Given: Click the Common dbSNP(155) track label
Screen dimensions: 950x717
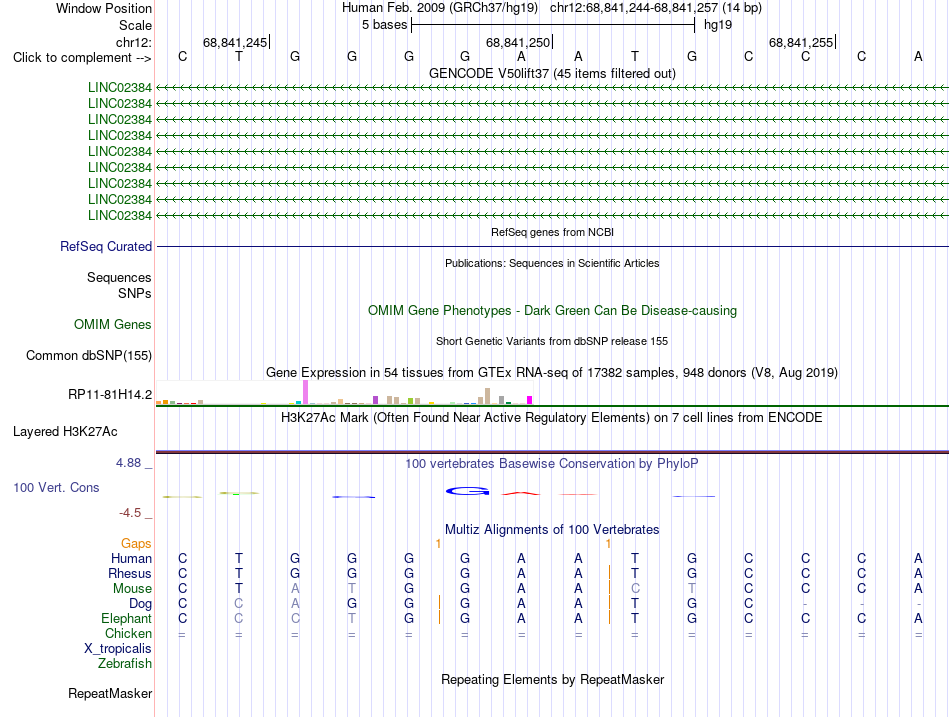Looking at the screenshot, I should click(88, 355).
